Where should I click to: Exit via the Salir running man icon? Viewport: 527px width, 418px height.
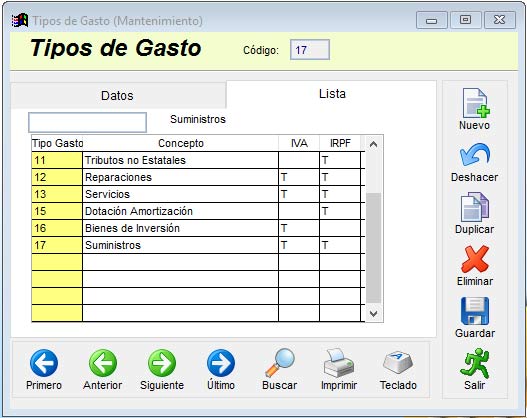pos(475,364)
